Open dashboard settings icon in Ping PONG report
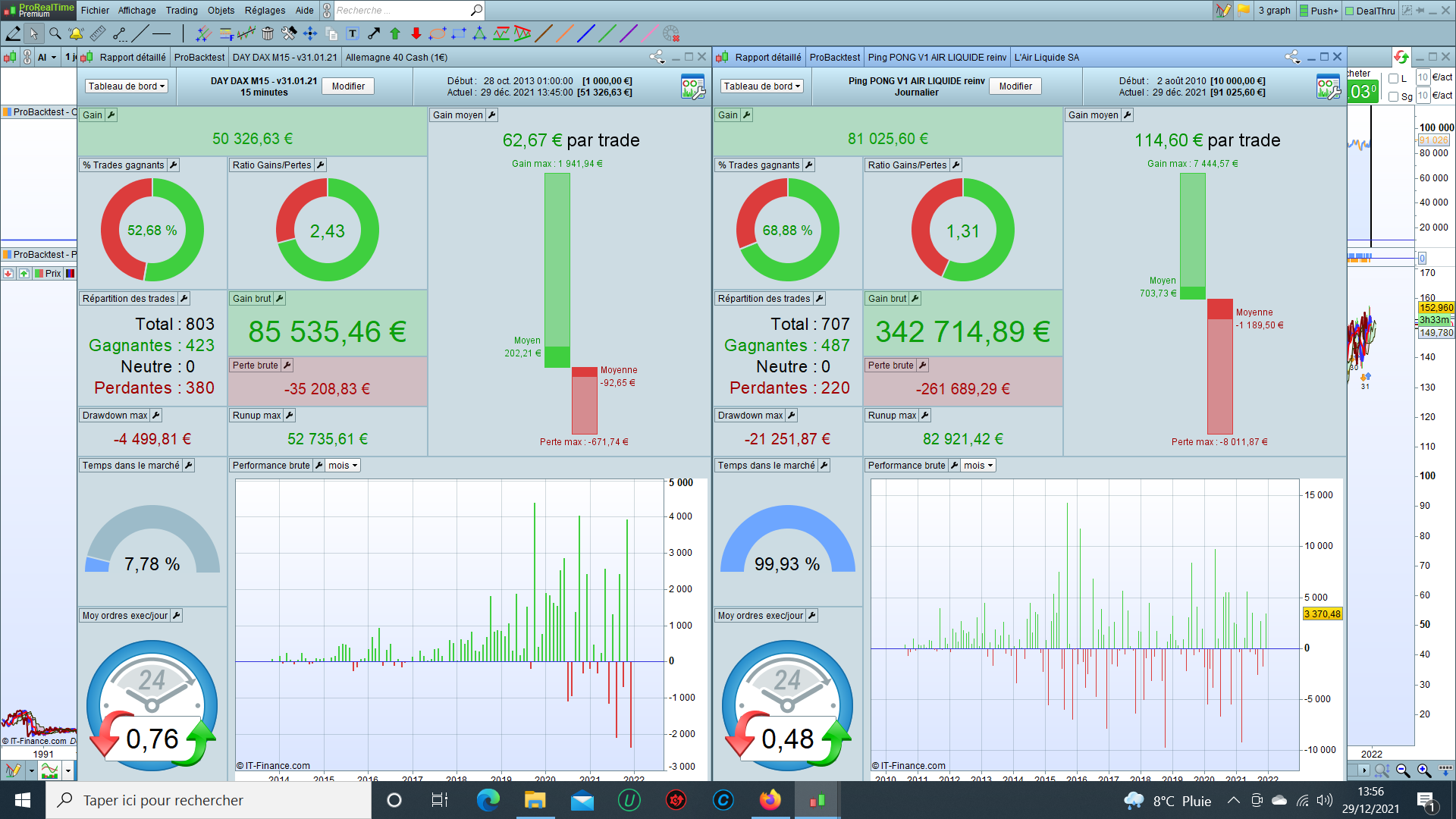The height and width of the screenshot is (819, 1456). coord(1328,87)
